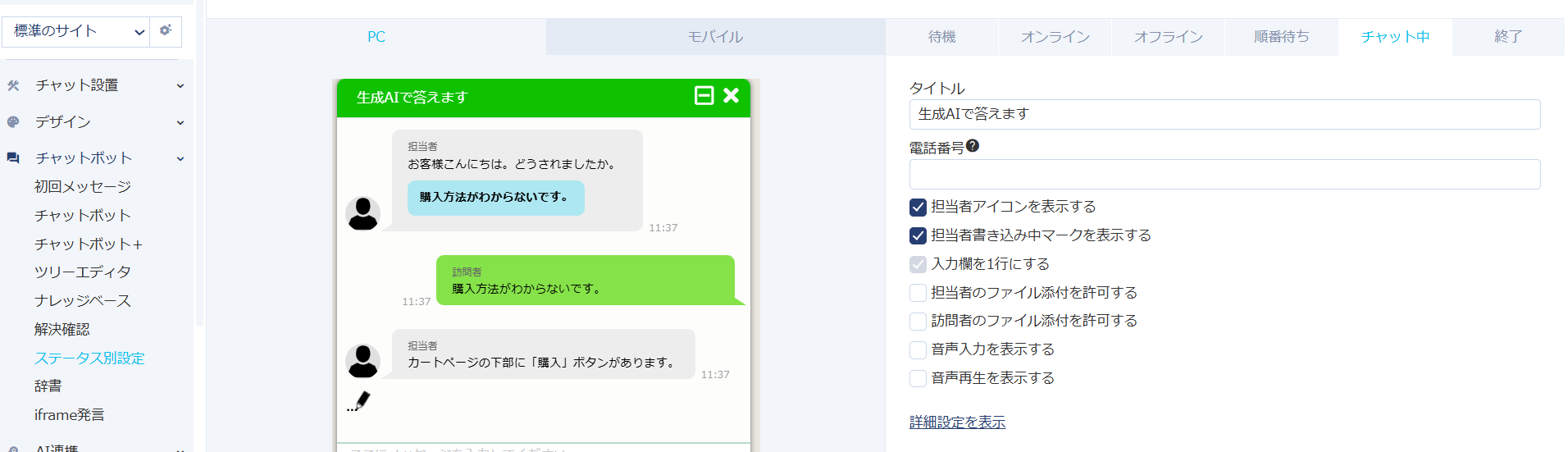Image resolution: width=1568 pixels, height=452 pixels.
Task: Check 音声入力を表示する
Action: pos(918,349)
